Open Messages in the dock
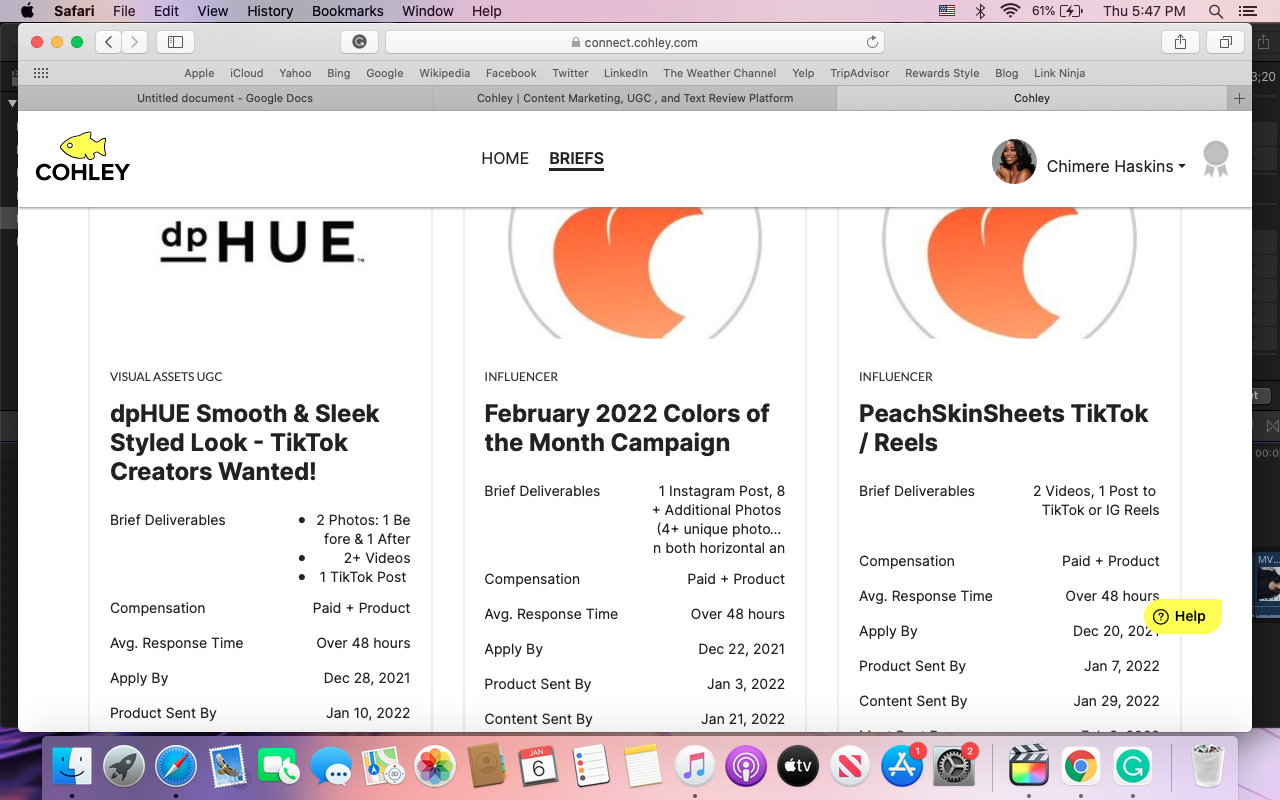 coord(331,767)
